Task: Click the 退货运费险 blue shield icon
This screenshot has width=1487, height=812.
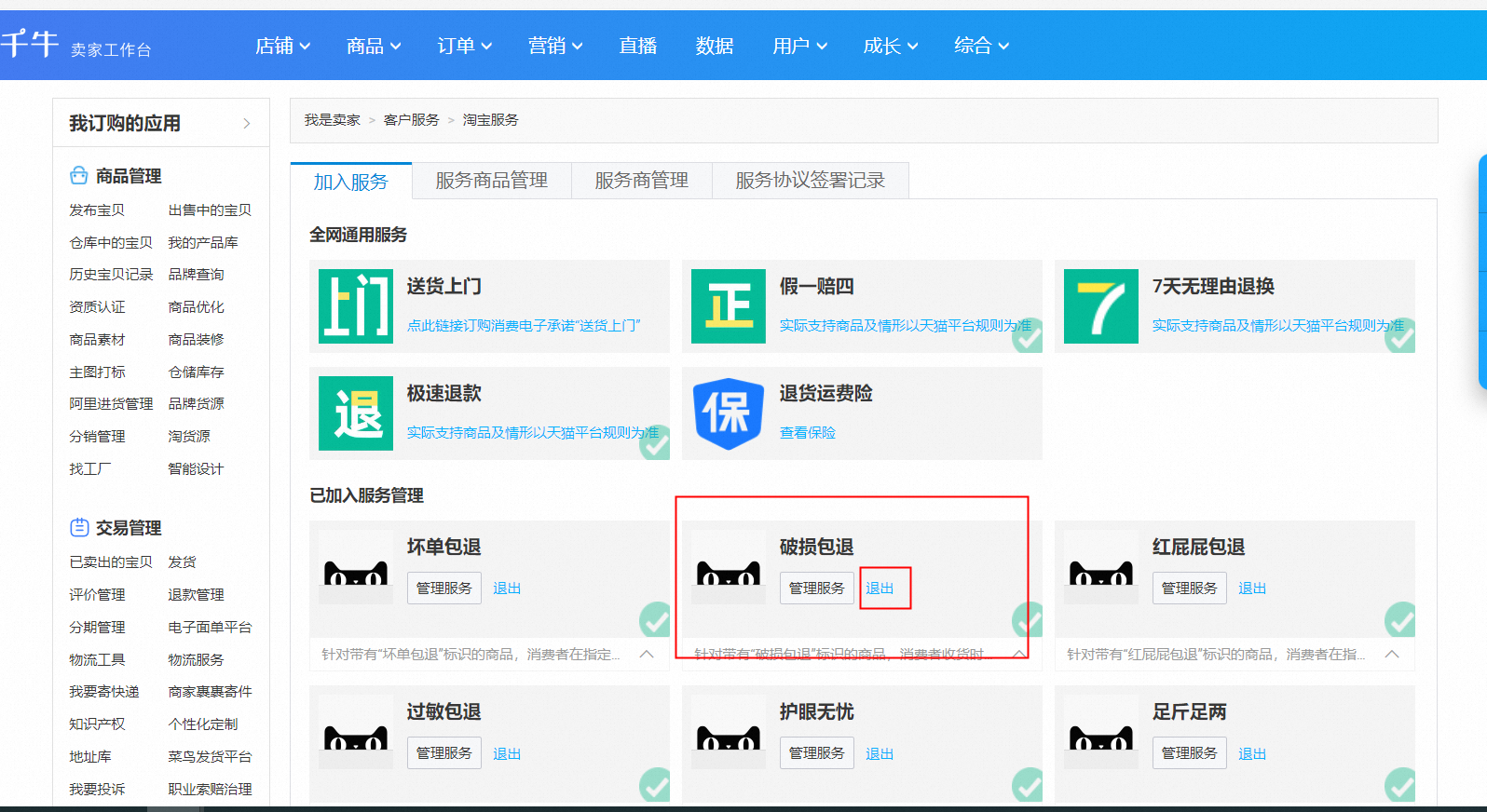Action: tap(729, 413)
